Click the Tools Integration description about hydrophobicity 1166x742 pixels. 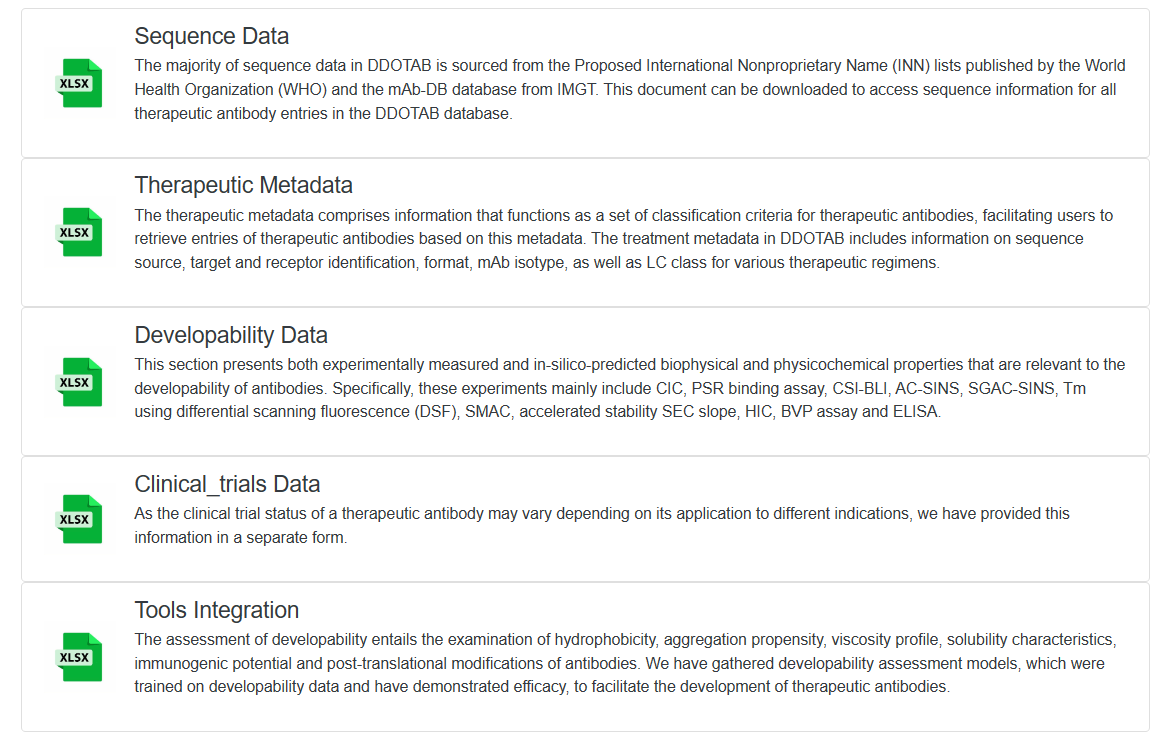coord(625,662)
